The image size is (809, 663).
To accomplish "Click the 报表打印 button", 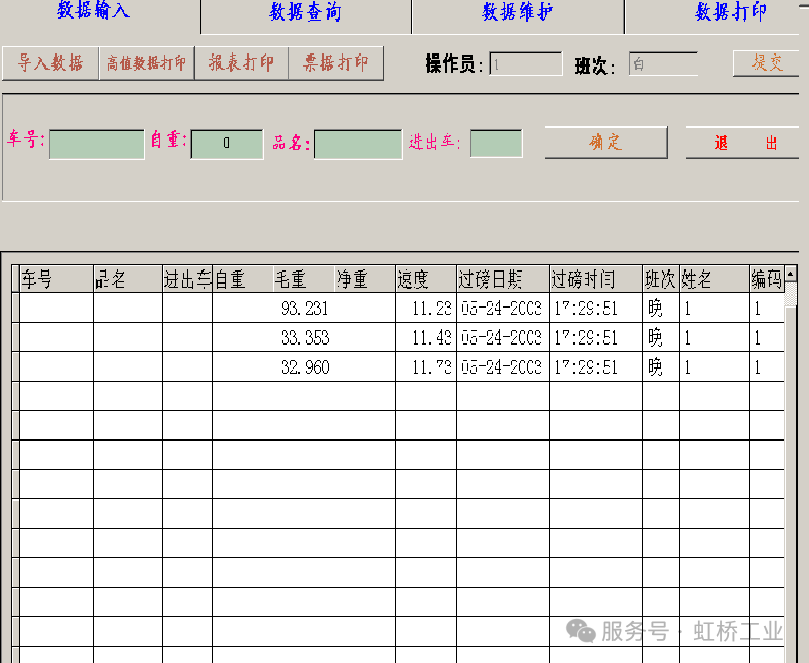I will tap(241, 64).
